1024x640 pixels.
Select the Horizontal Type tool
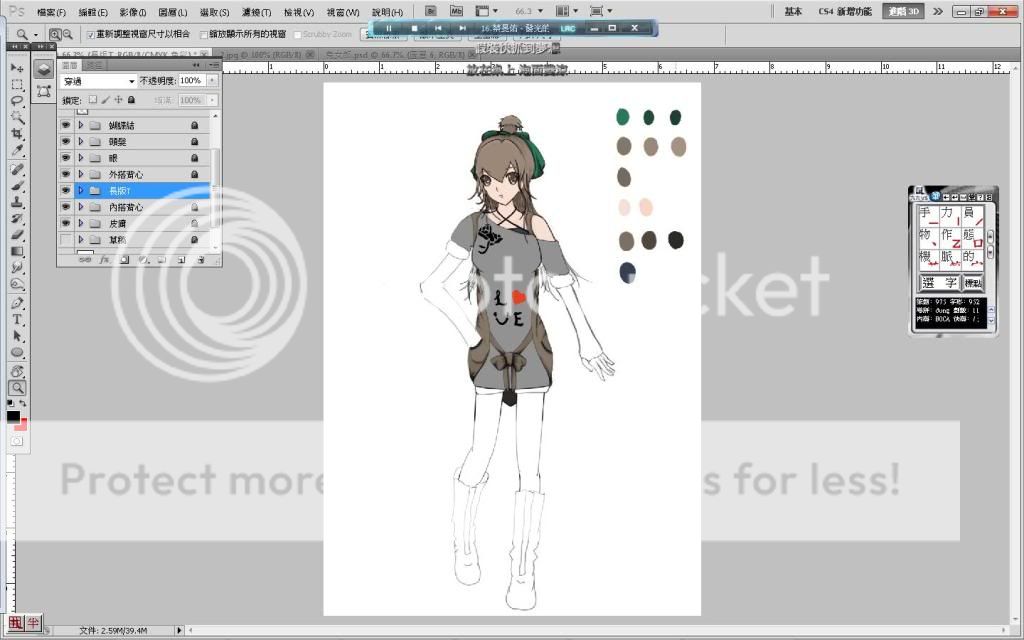tap(17, 320)
